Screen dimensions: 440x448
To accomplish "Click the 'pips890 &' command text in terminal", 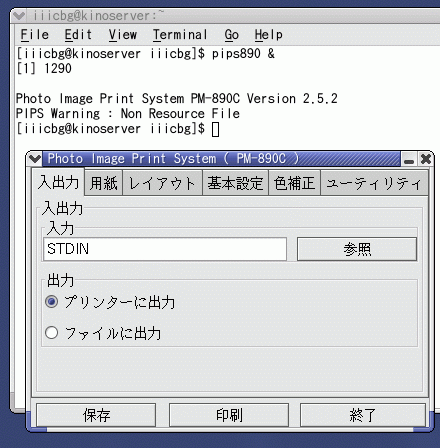I will tap(243, 54).
